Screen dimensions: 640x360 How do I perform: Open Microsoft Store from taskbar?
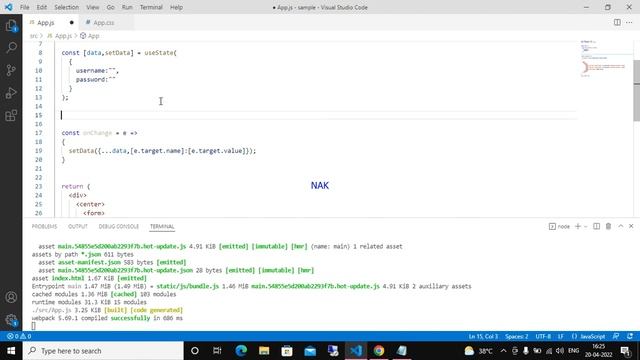pyautogui.click(x=287, y=351)
